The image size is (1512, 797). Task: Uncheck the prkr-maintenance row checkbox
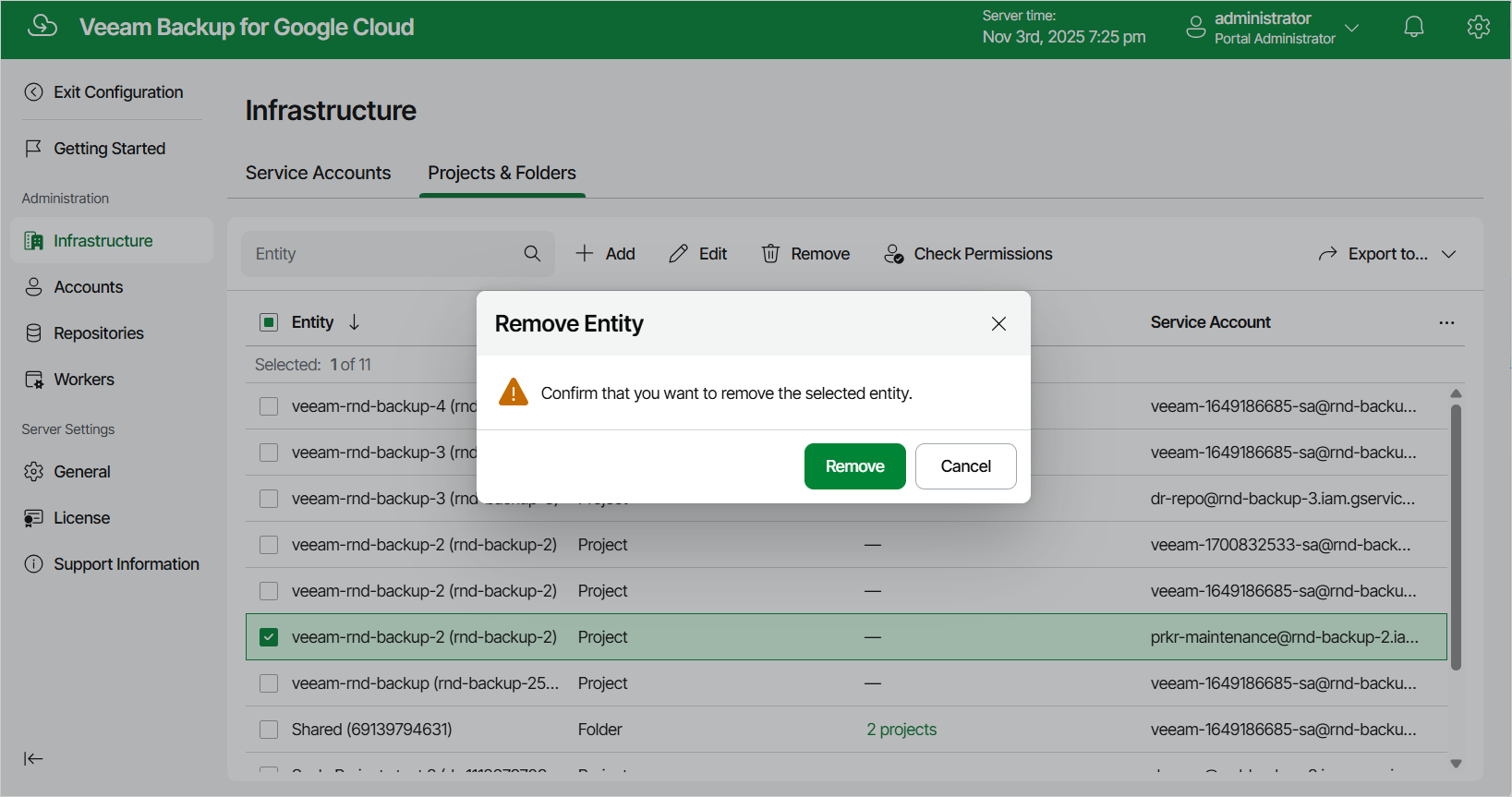[x=269, y=637]
